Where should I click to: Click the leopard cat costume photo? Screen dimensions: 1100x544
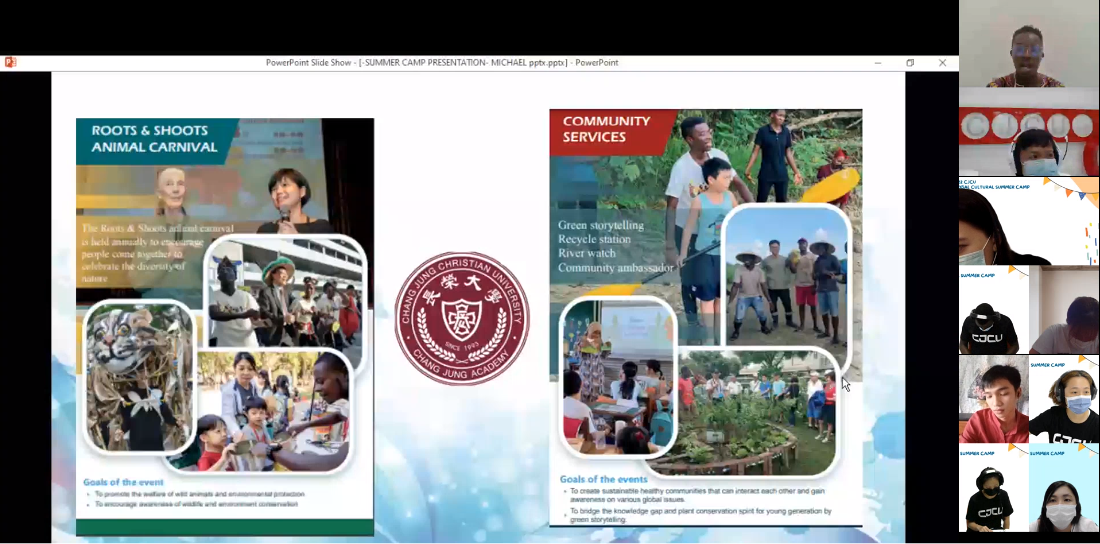(136, 376)
